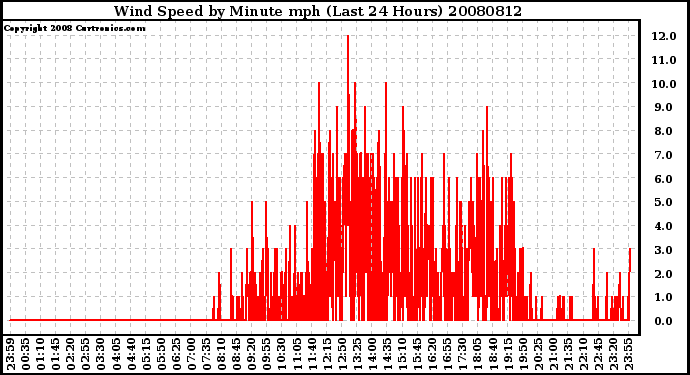Viewport: 690px width, 375px height.
Task: Click the 3.0 y-axis label
Action: pyautogui.click(x=664, y=250)
